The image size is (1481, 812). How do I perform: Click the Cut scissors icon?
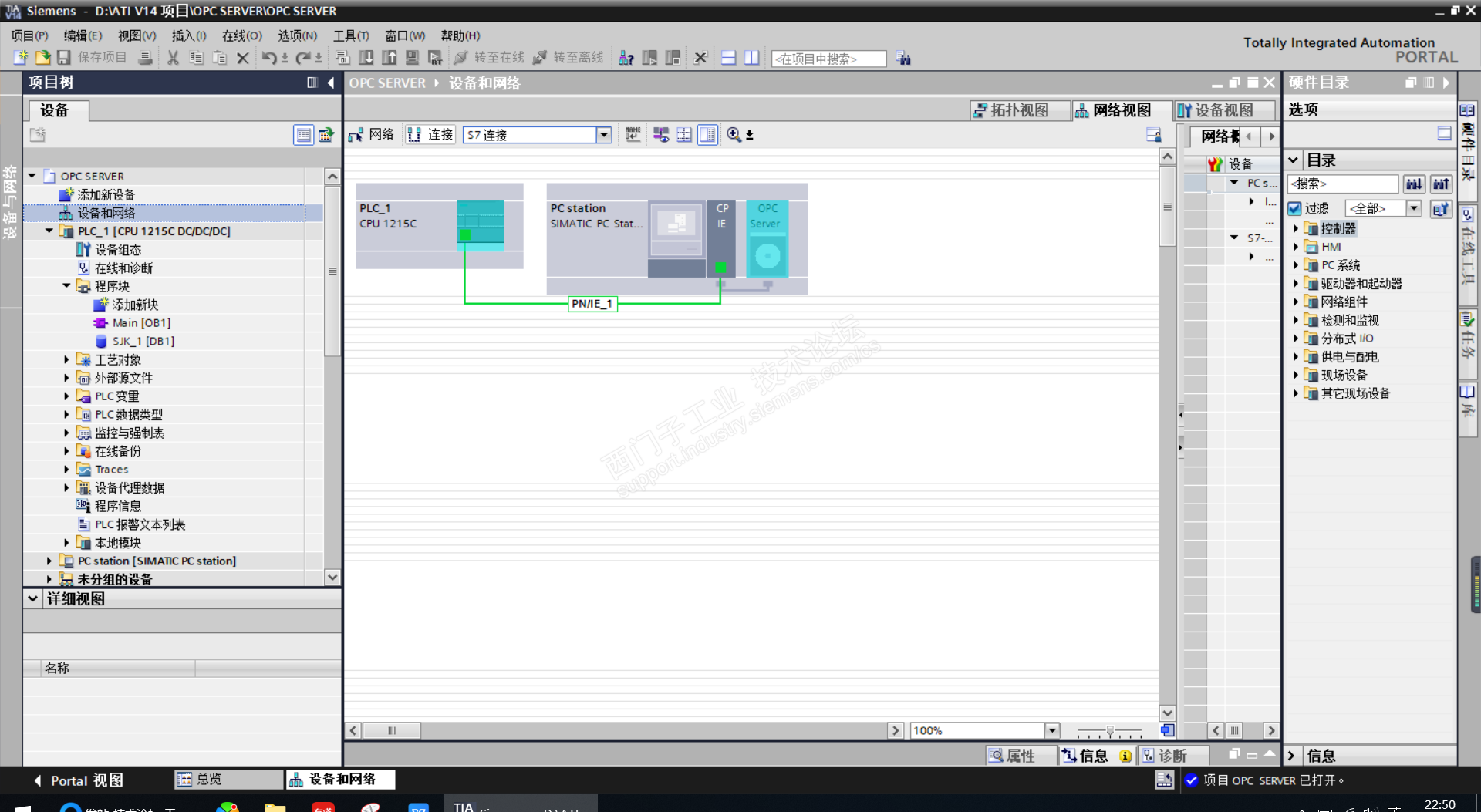[x=173, y=58]
